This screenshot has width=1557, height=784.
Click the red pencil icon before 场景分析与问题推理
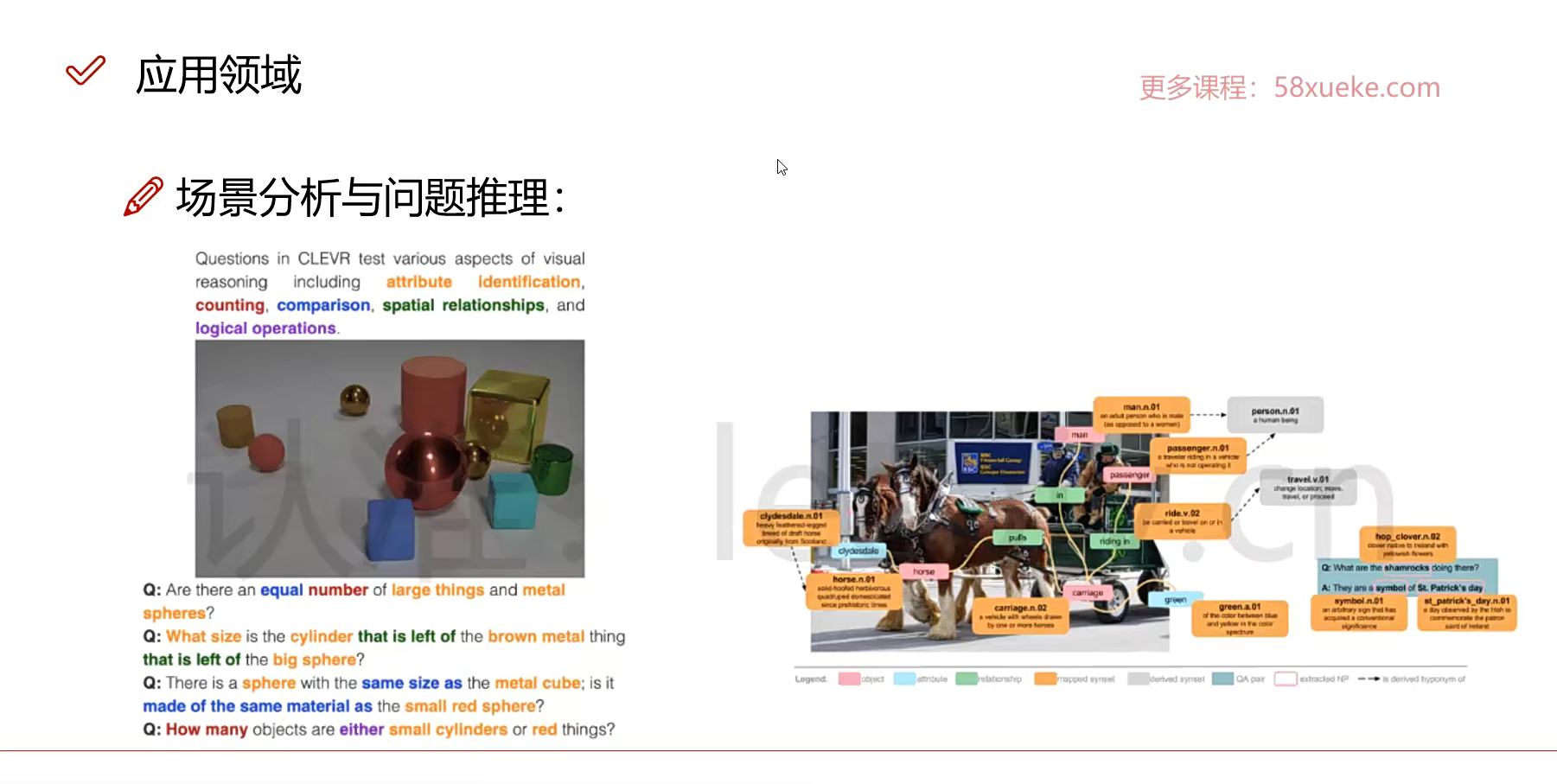(144, 196)
